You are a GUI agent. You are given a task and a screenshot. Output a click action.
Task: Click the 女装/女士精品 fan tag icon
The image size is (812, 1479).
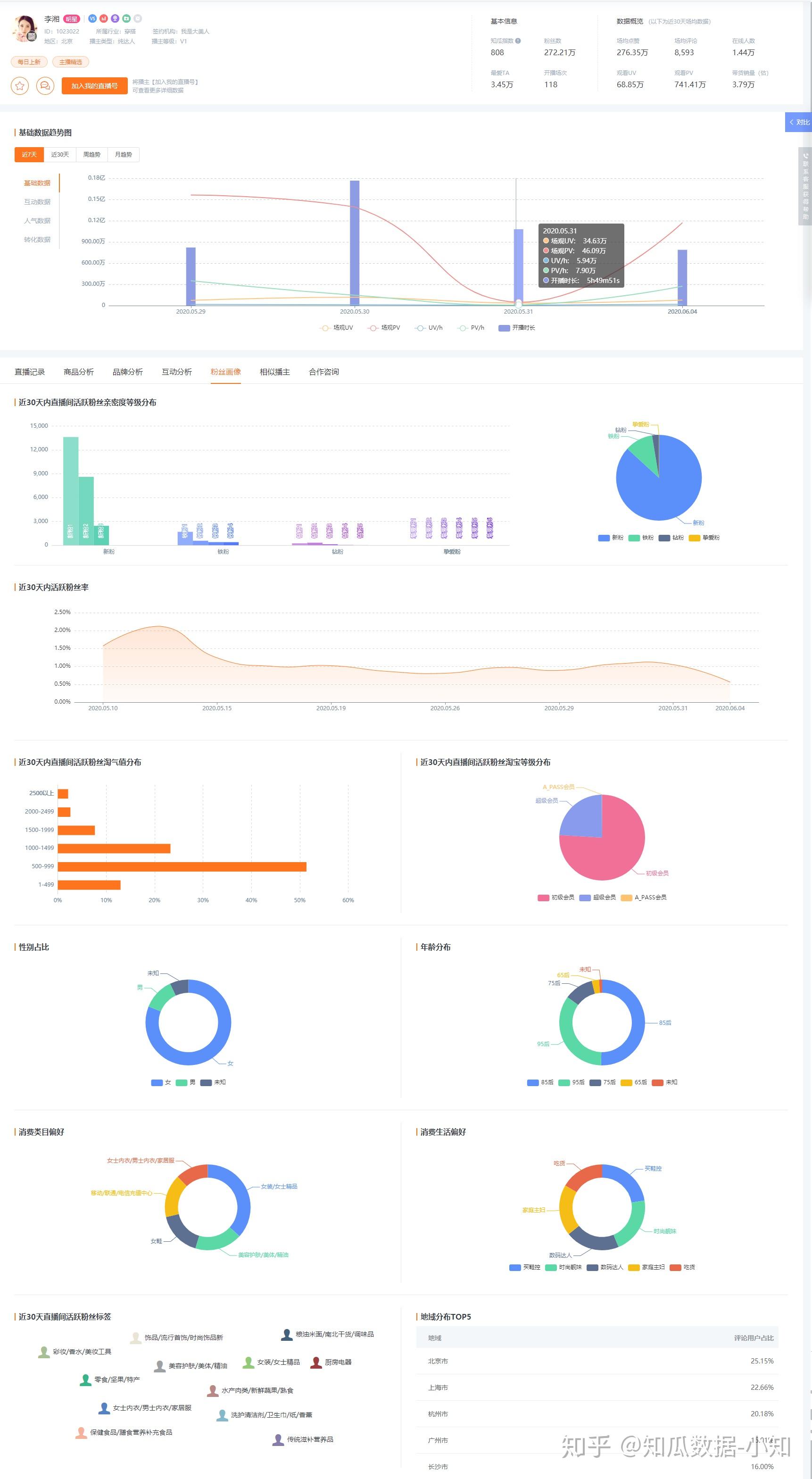pos(248,1363)
